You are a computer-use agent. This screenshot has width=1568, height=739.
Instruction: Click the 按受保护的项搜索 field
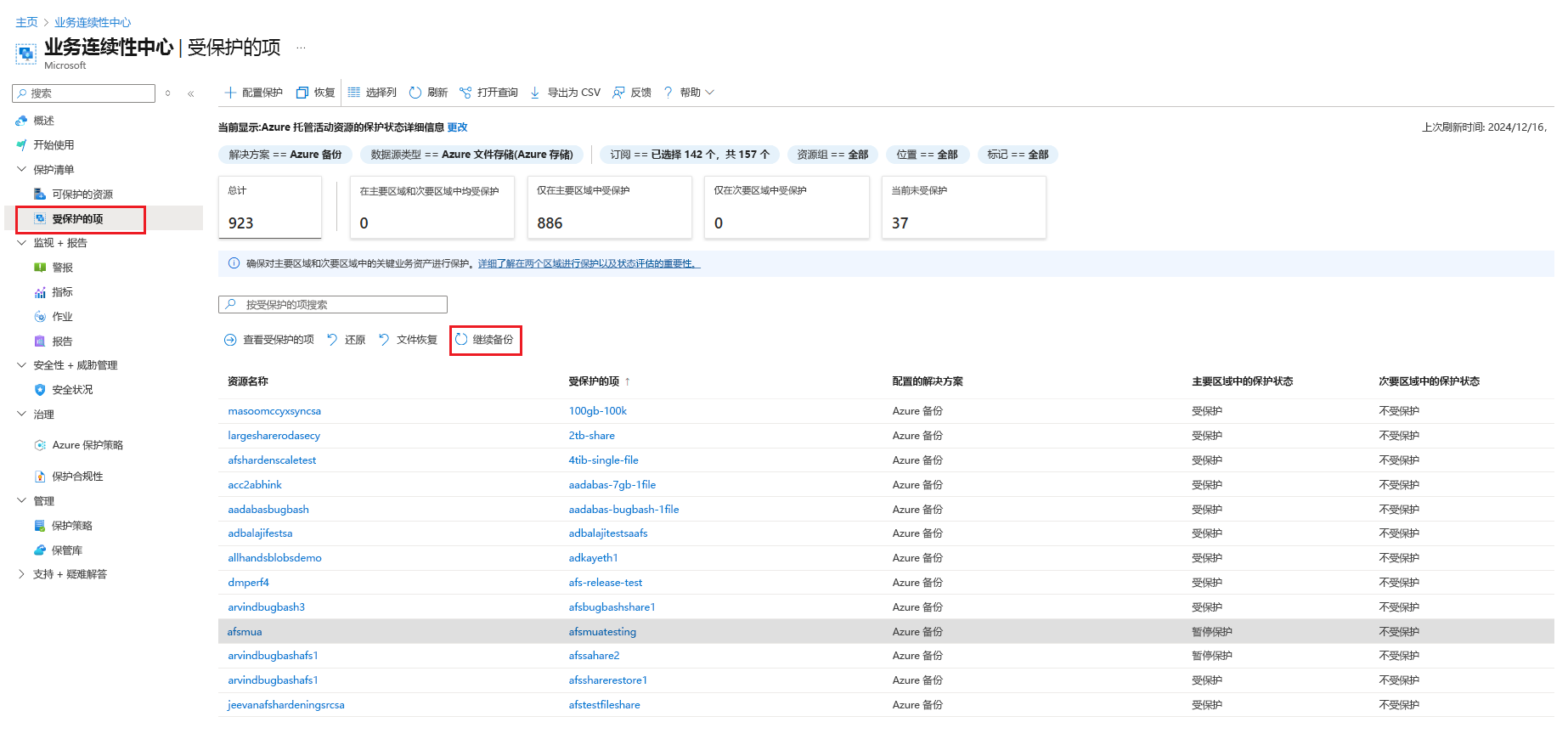[x=333, y=304]
